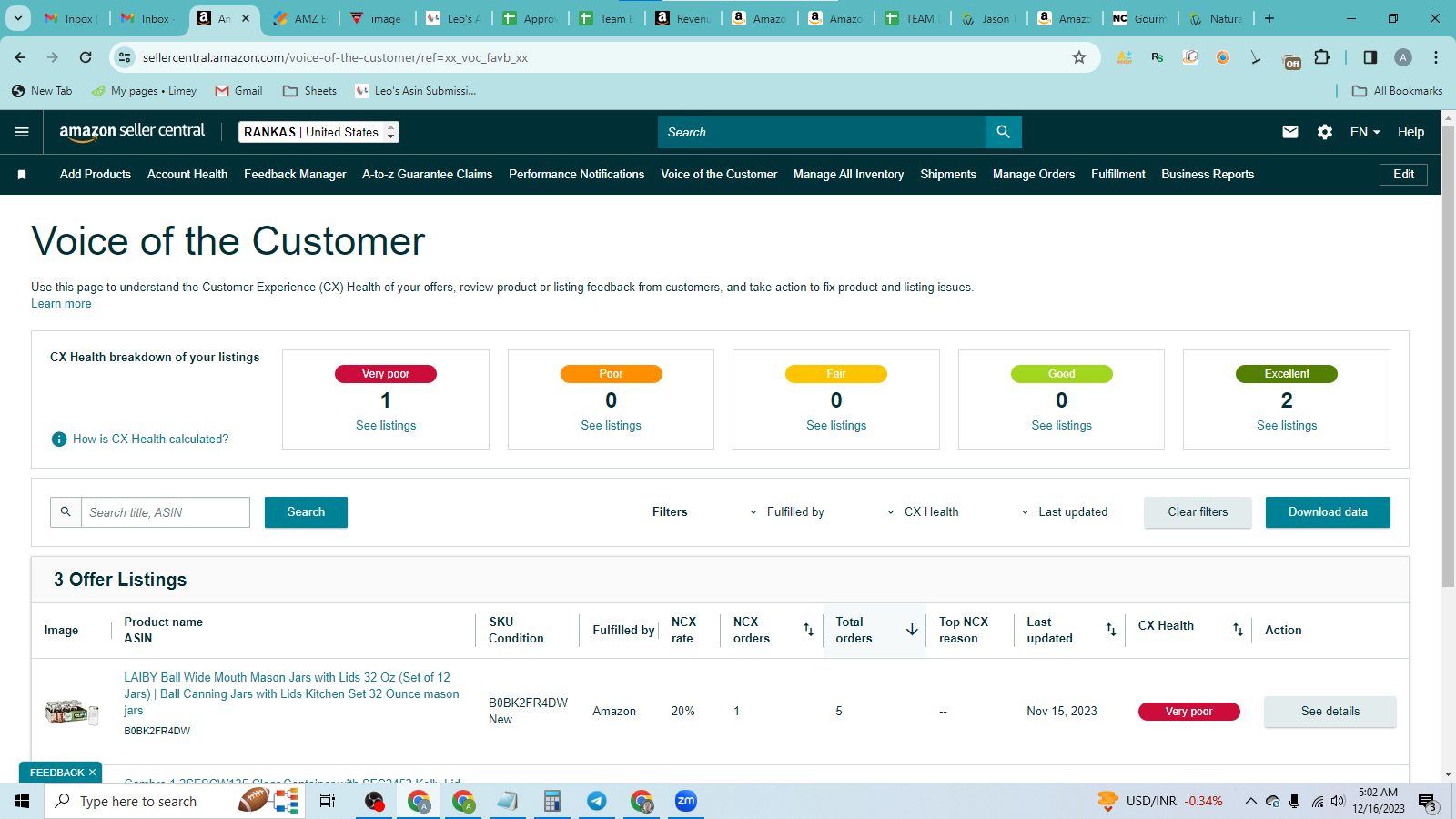Screen dimensions: 1456x819
Task: Click the Search title, ASIN field
Action: pyautogui.click(x=166, y=512)
